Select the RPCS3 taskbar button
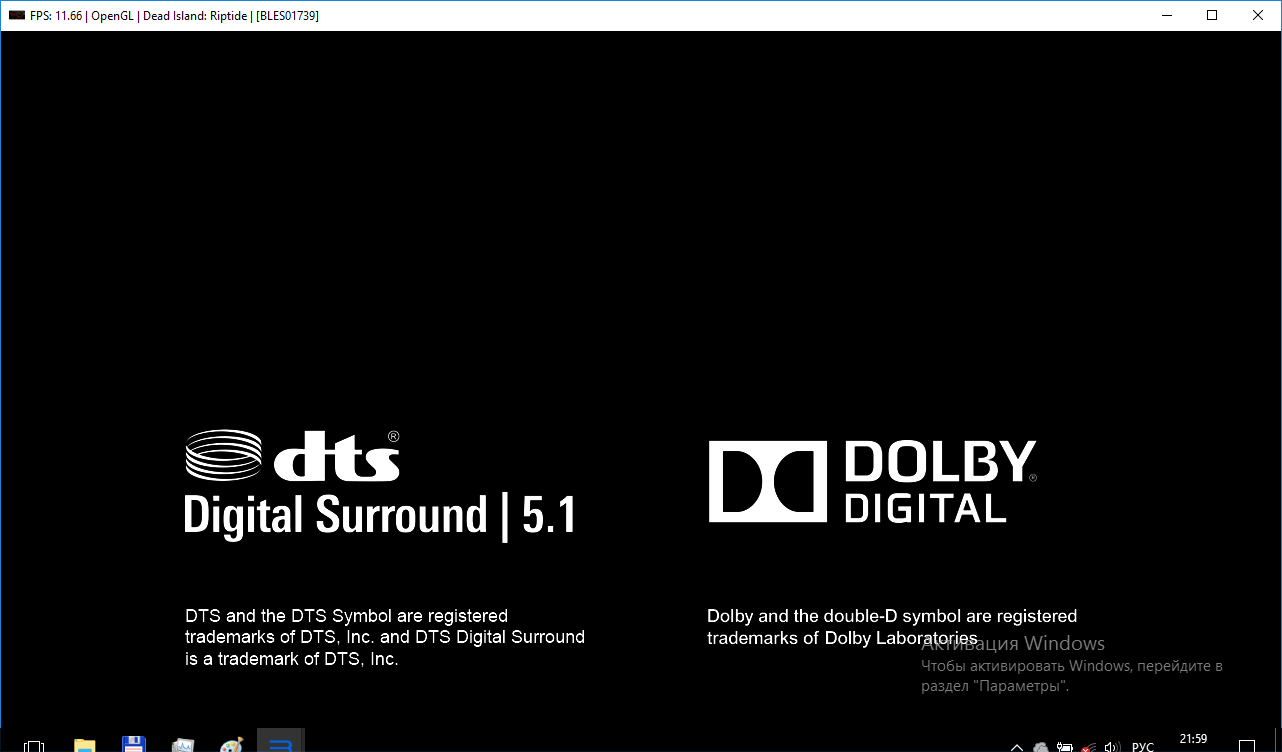This screenshot has width=1282, height=752. tap(281, 744)
